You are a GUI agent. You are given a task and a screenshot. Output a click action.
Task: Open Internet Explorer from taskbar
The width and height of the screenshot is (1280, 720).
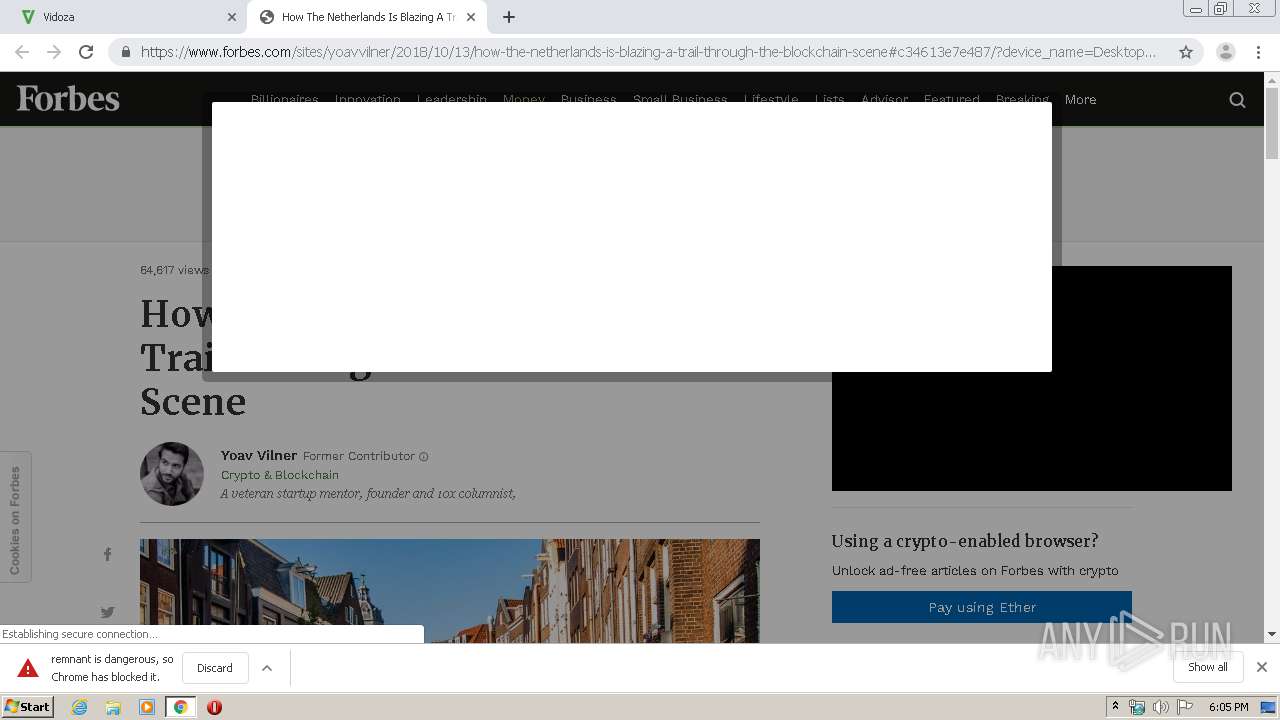click(79, 707)
